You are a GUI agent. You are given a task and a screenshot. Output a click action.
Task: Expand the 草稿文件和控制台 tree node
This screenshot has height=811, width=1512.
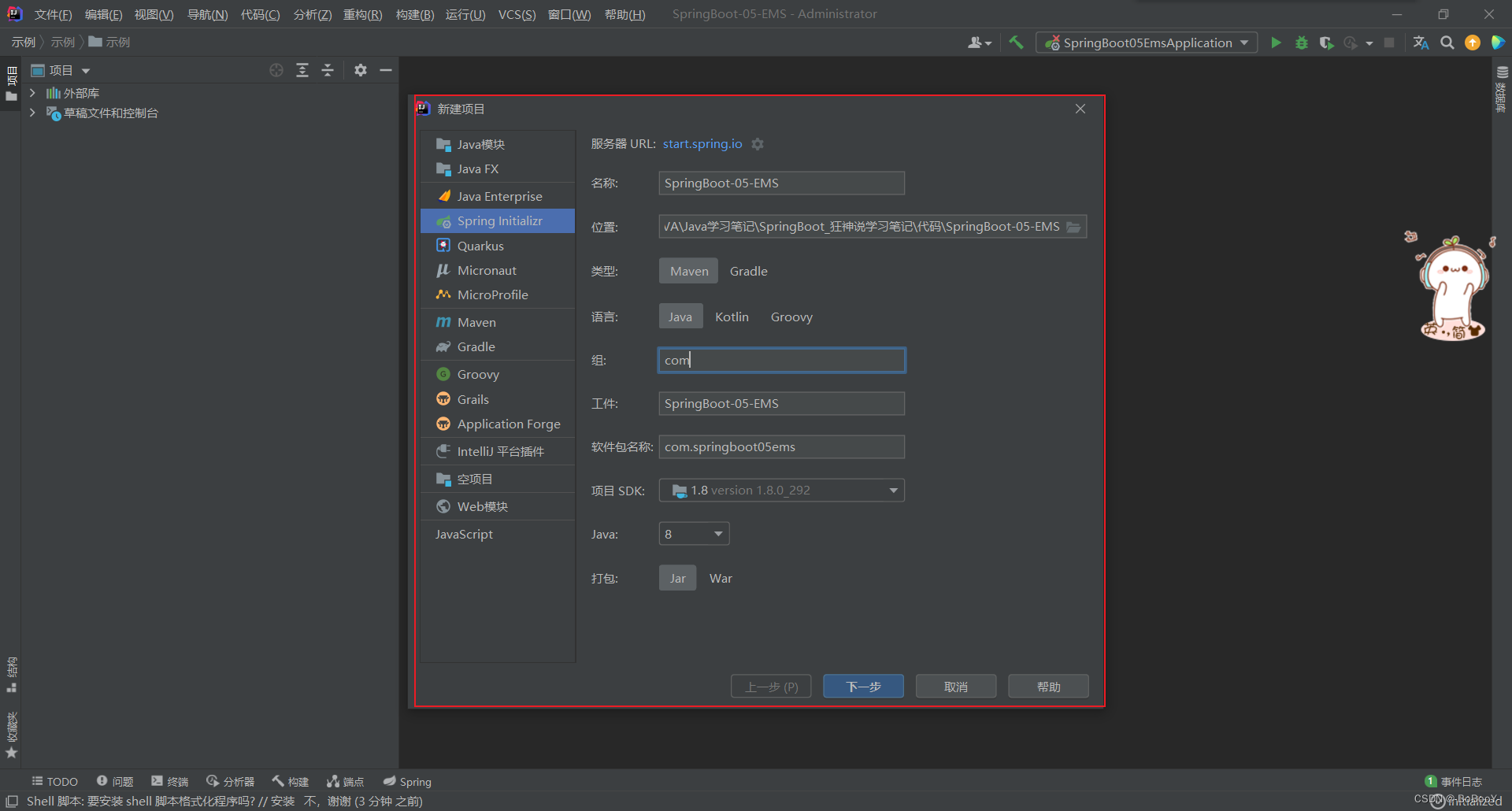[x=32, y=113]
